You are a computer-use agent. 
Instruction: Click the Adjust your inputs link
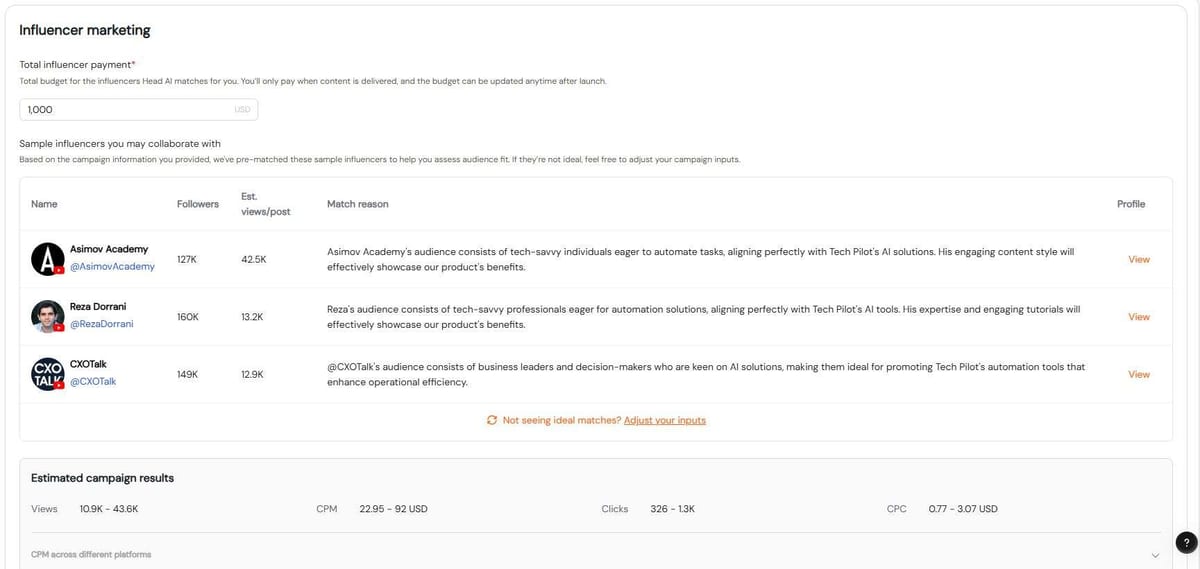665,420
